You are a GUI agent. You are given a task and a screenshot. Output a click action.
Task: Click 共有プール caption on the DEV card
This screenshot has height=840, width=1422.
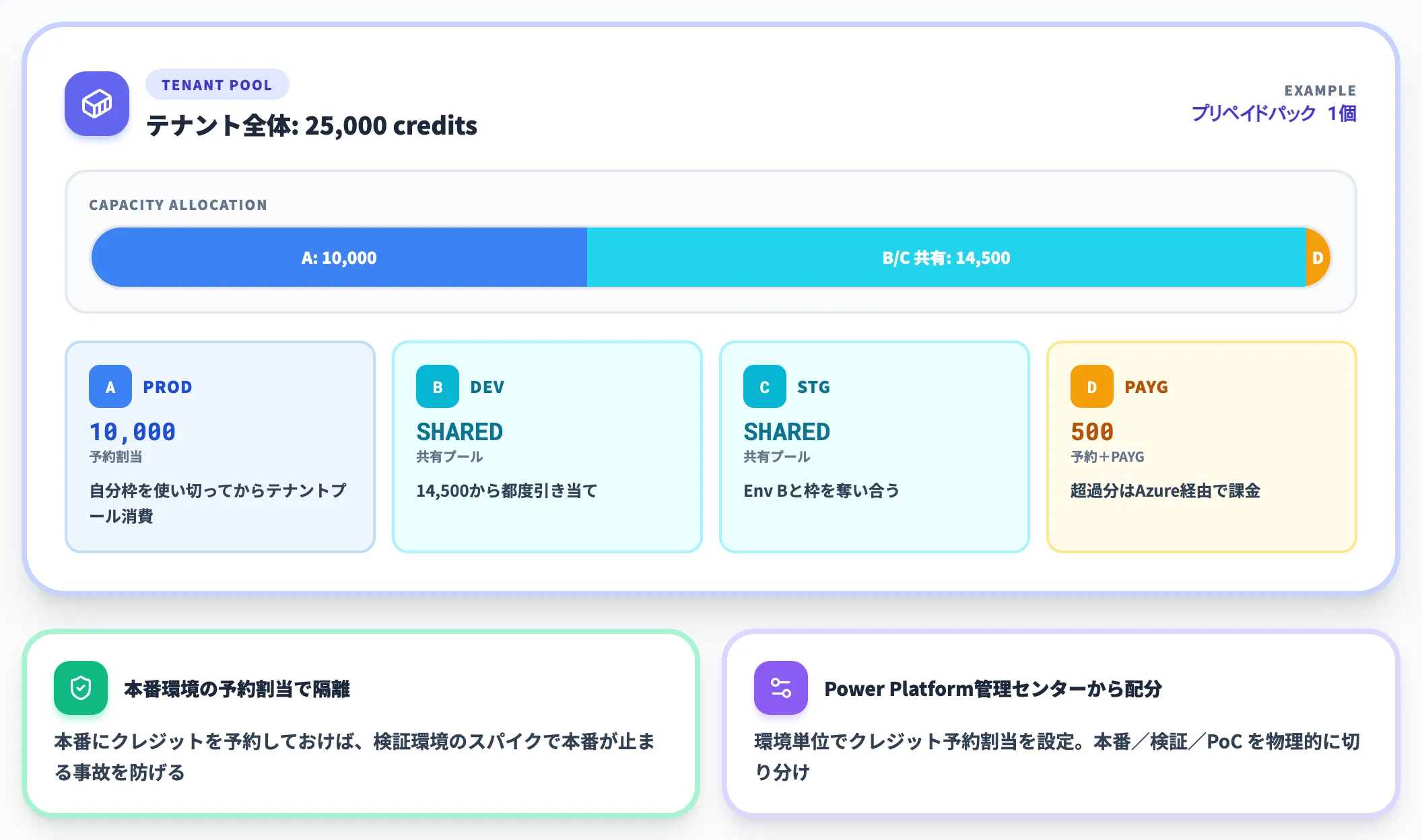click(x=449, y=456)
